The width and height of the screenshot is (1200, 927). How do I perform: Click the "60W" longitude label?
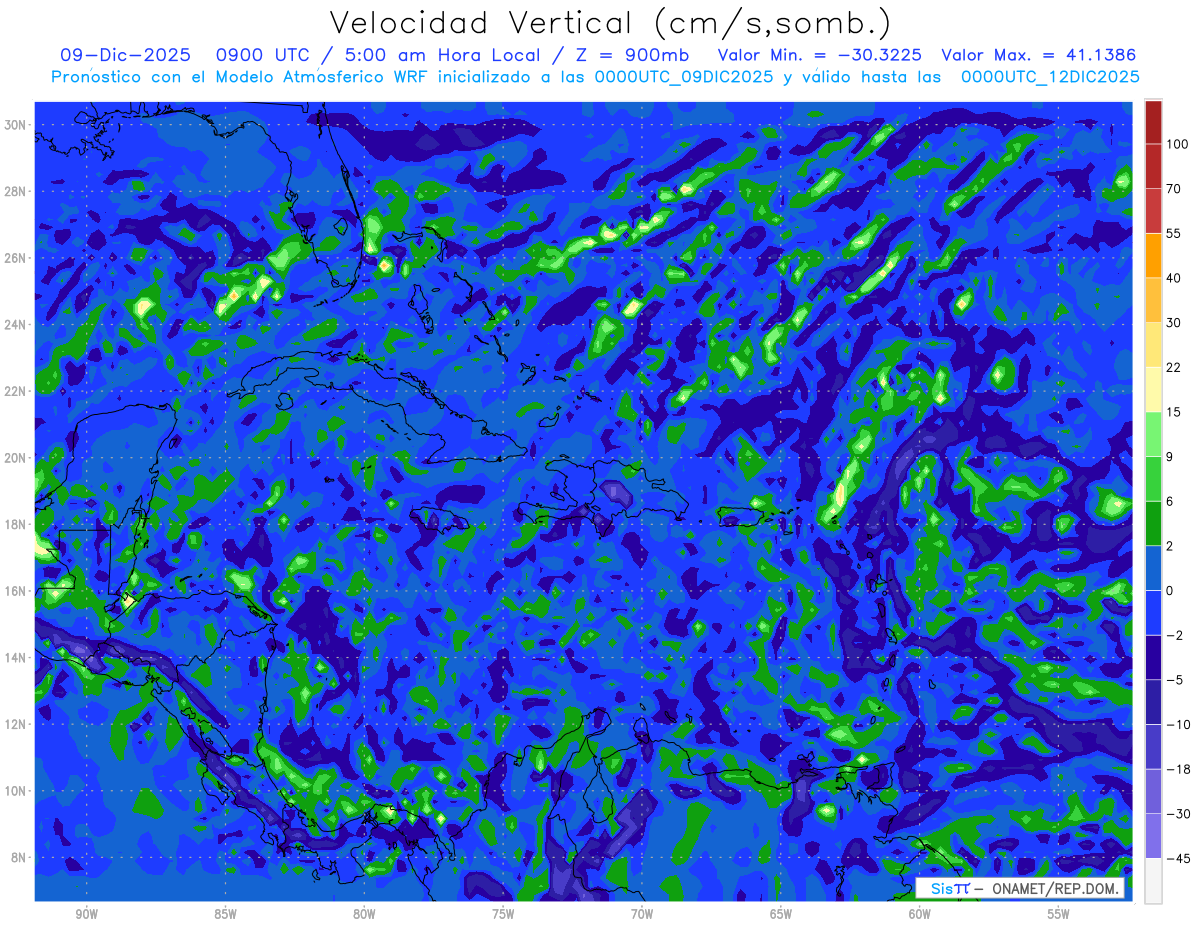point(920,914)
